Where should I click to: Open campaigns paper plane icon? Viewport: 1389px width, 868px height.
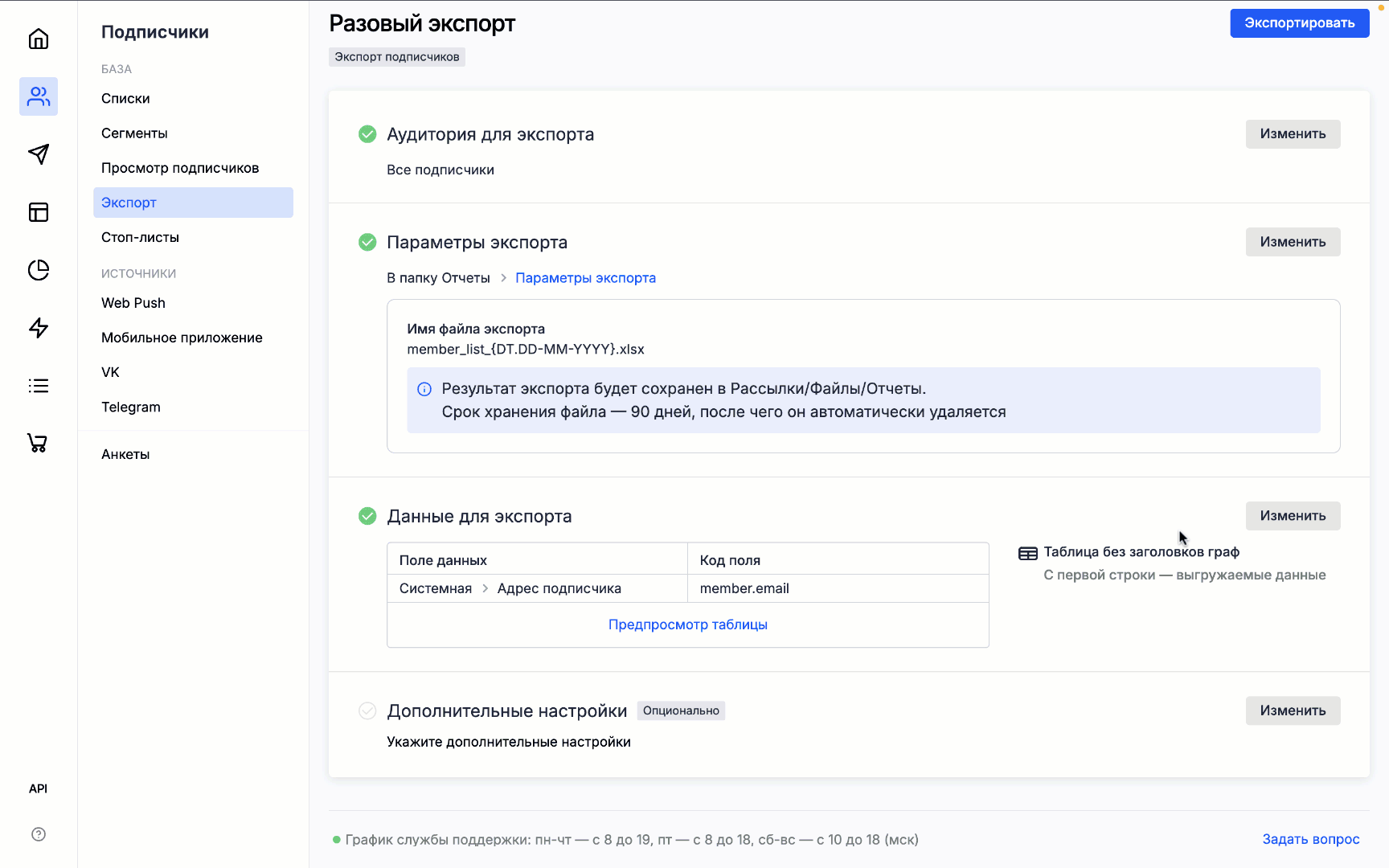click(39, 154)
